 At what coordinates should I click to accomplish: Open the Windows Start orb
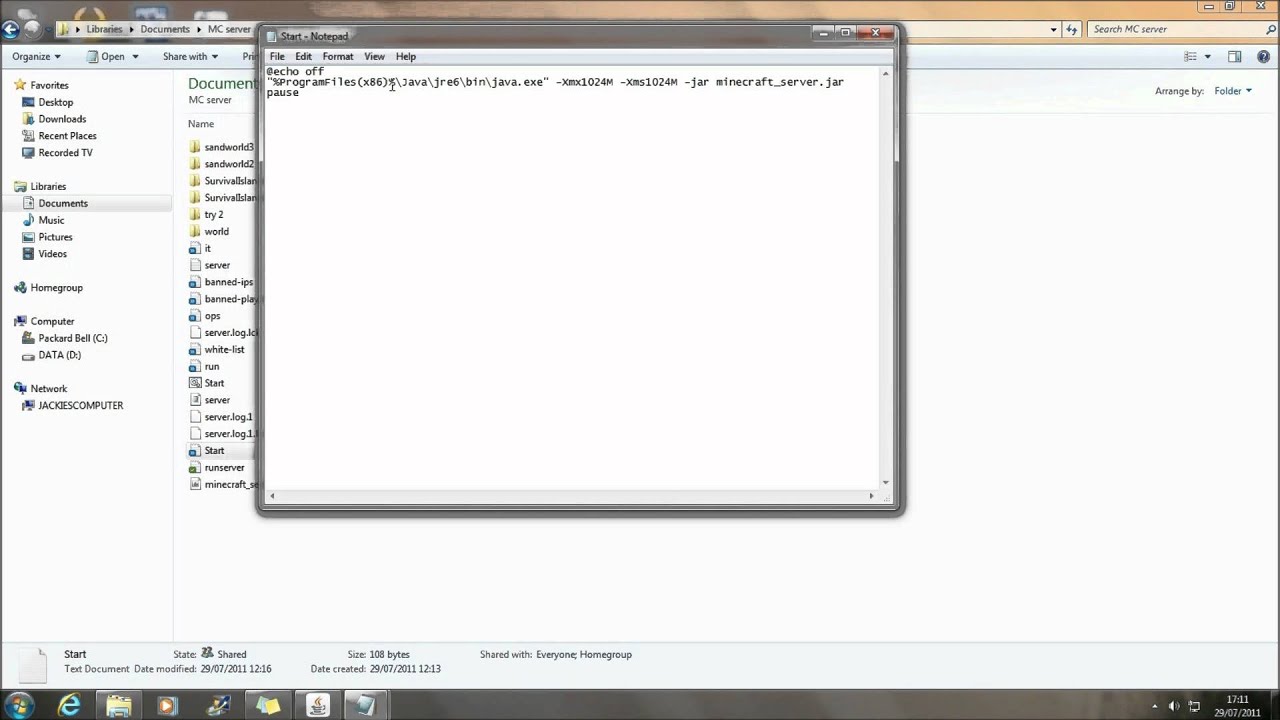coord(20,704)
